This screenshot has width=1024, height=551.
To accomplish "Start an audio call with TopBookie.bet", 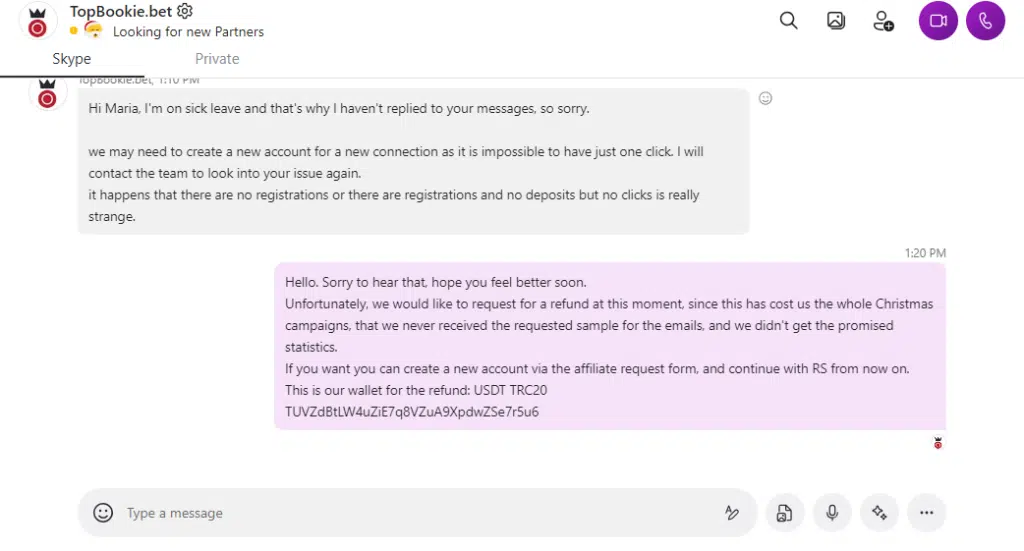I will pyautogui.click(x=985, y=21).
